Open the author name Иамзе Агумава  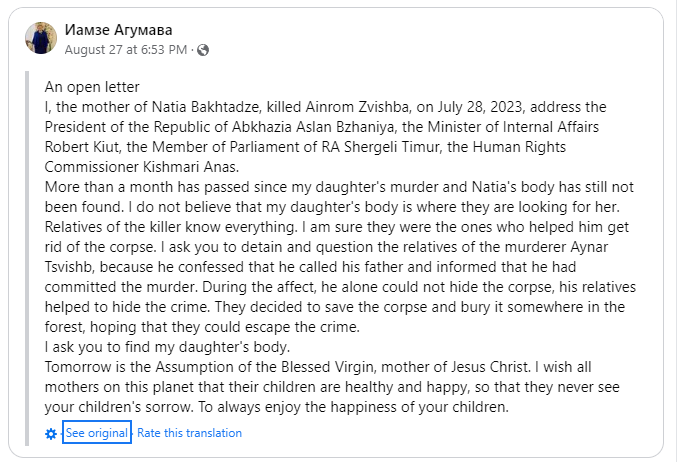click(118, 30)
